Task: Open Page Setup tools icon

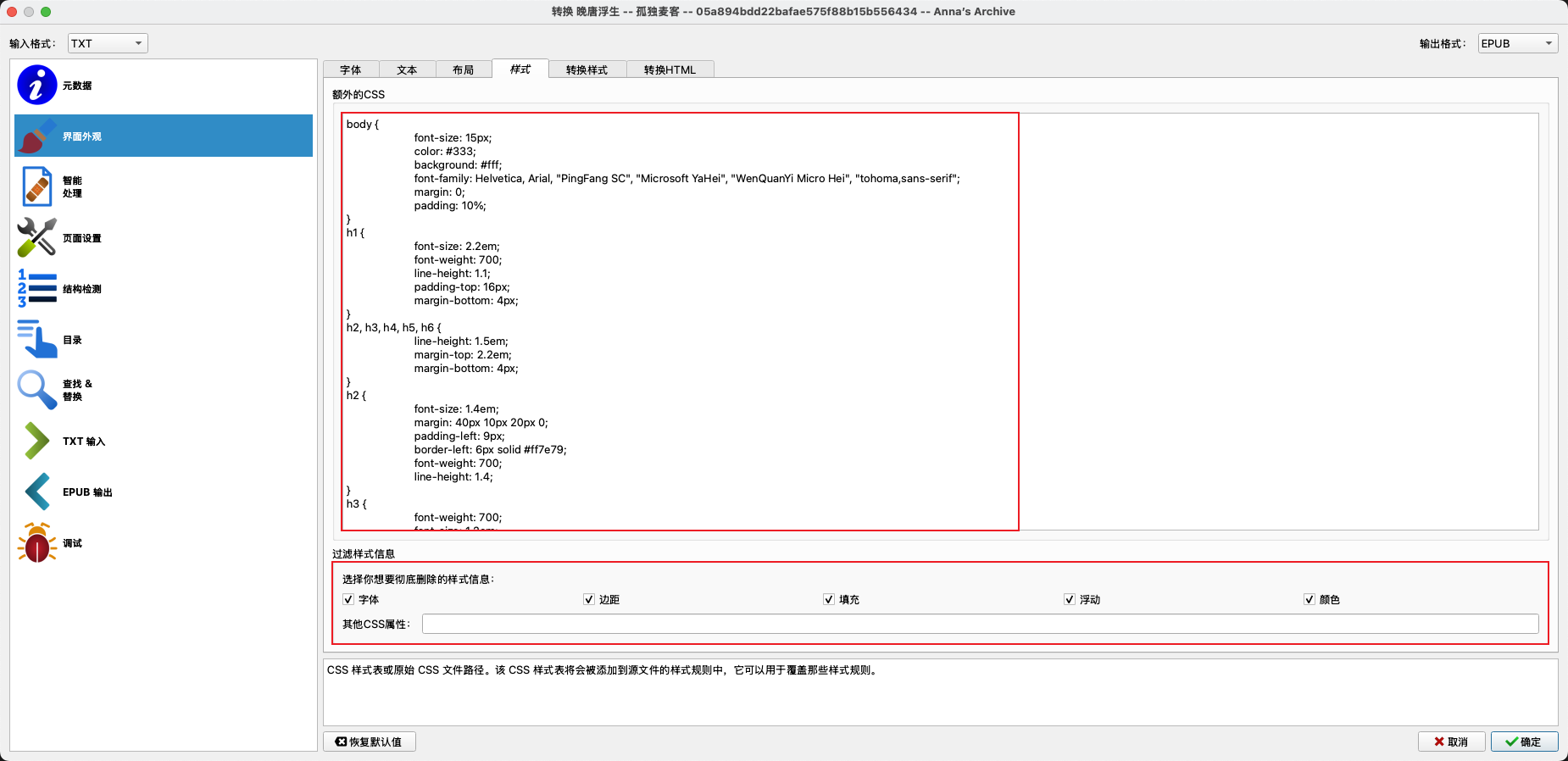Action: [x=36, y=238]
